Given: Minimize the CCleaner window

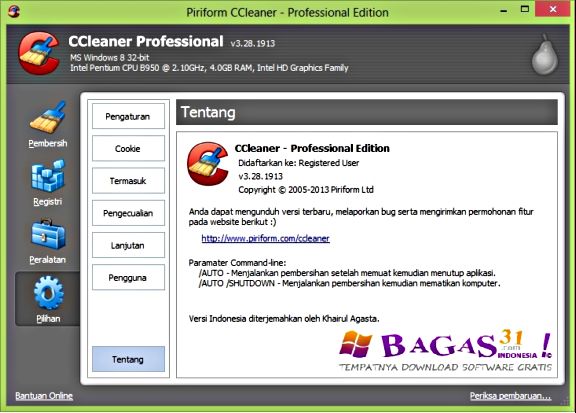Looking at the screenshot, I should tap(504, 11).
